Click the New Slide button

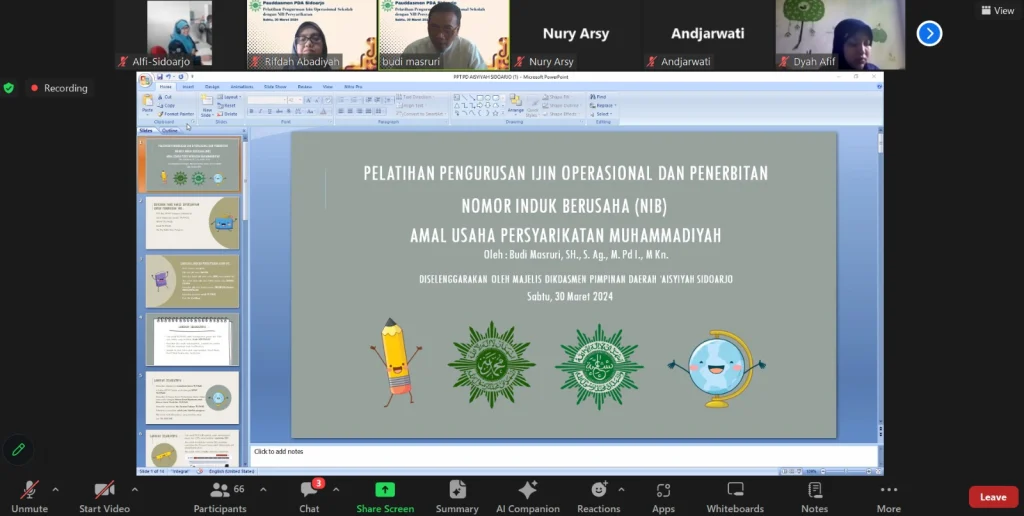[x=207, y=104]
